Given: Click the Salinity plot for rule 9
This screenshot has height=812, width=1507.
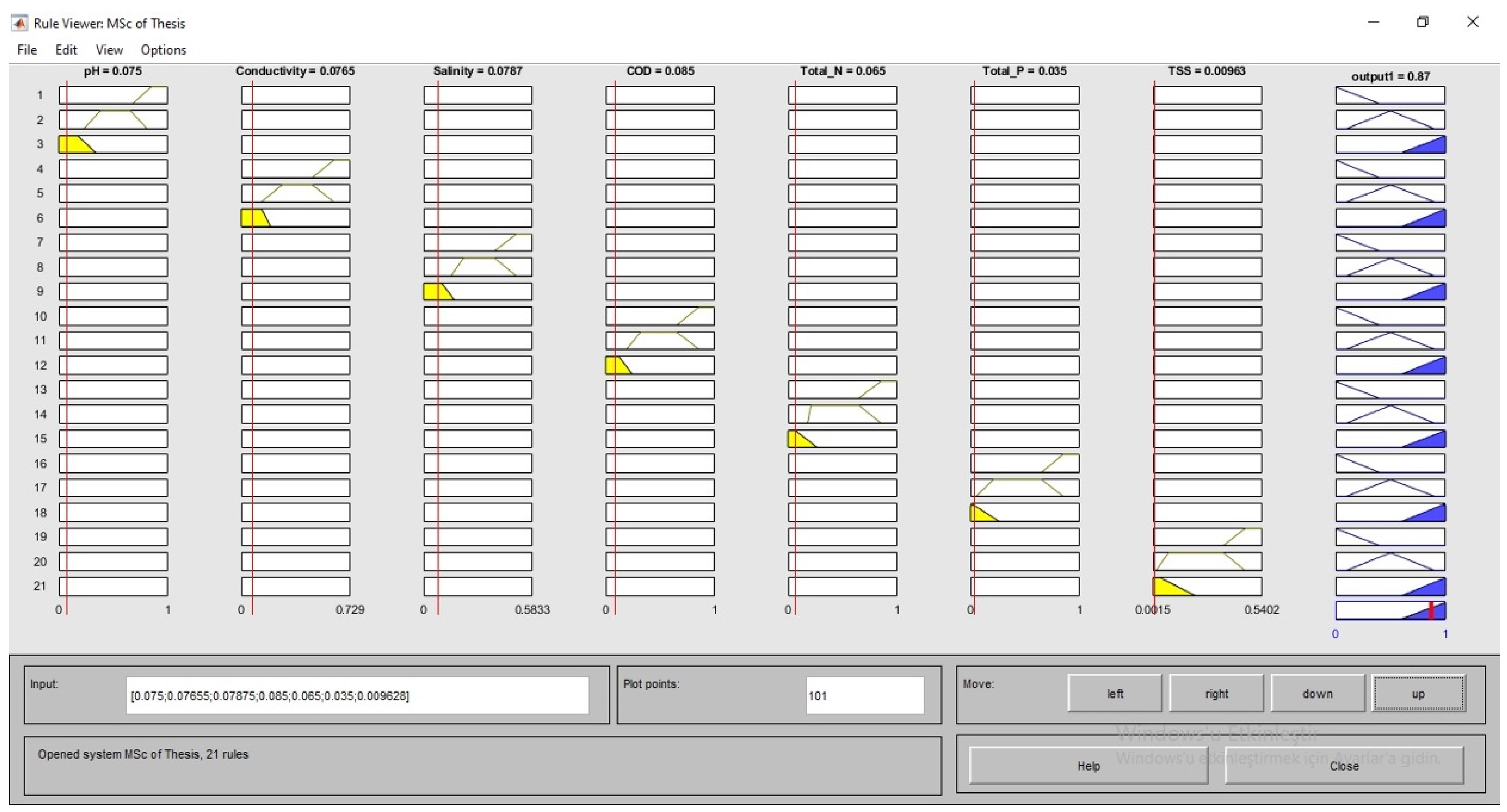Looking at the screenshot, I should click(478, 292).
